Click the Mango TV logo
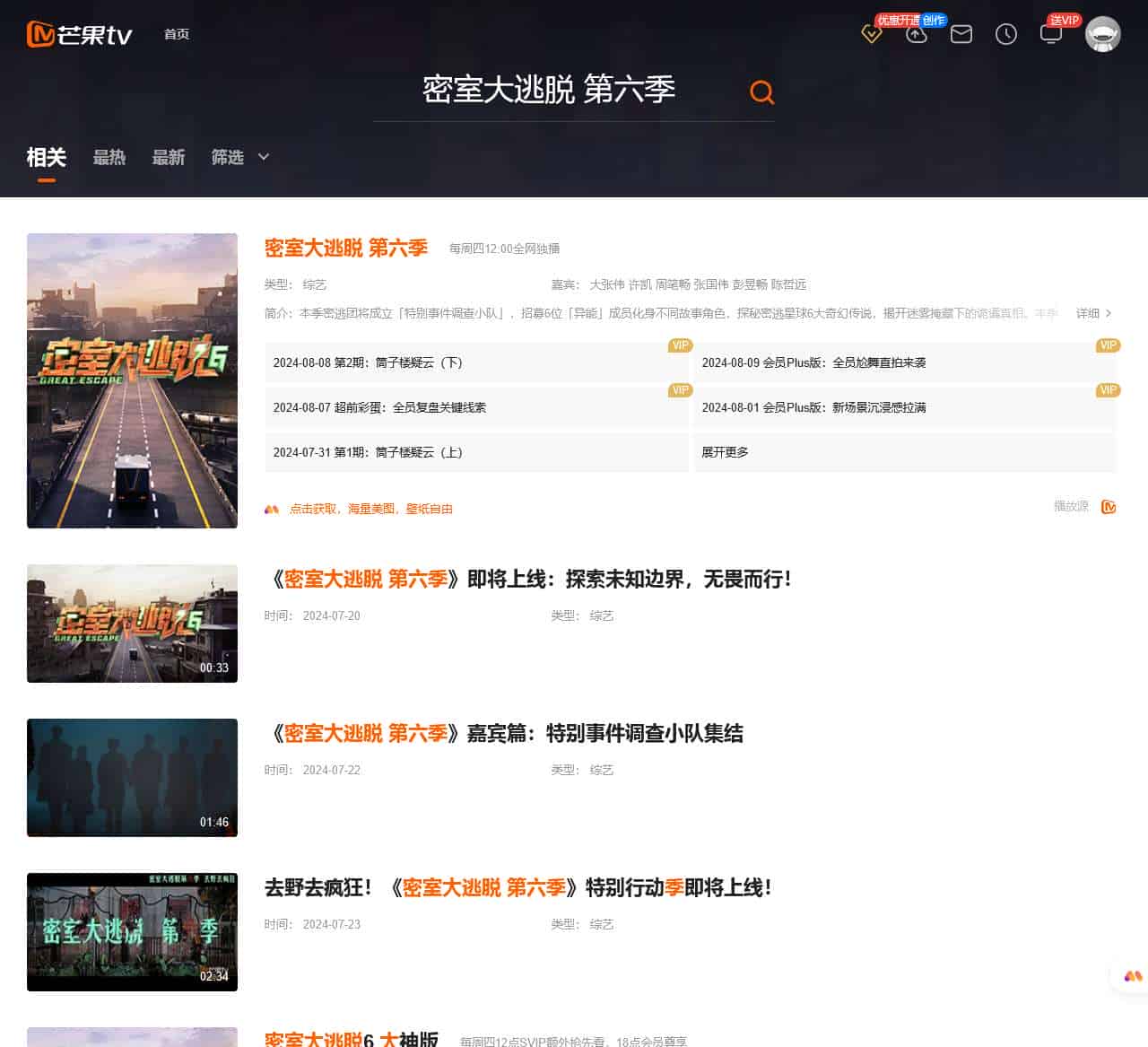This screenshot has width=1148, height=1047. point(80,34)
